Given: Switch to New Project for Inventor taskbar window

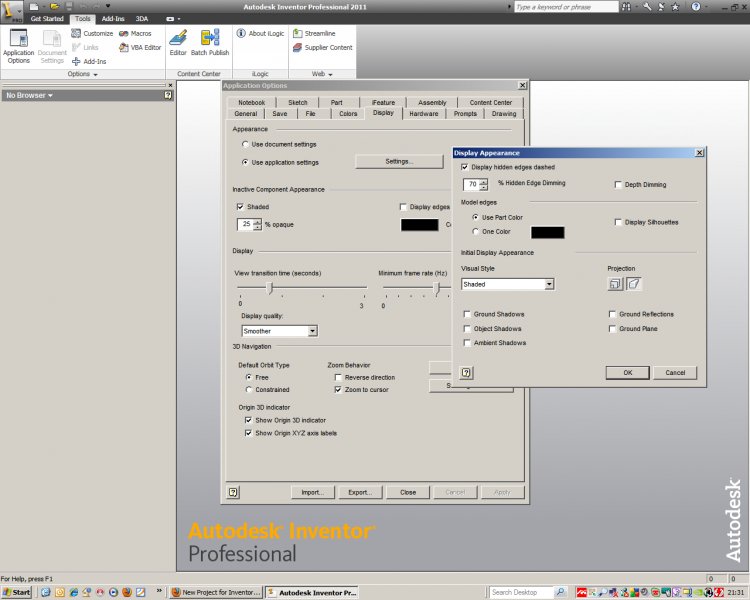Looking at the screenshot, I should (216, 592).
